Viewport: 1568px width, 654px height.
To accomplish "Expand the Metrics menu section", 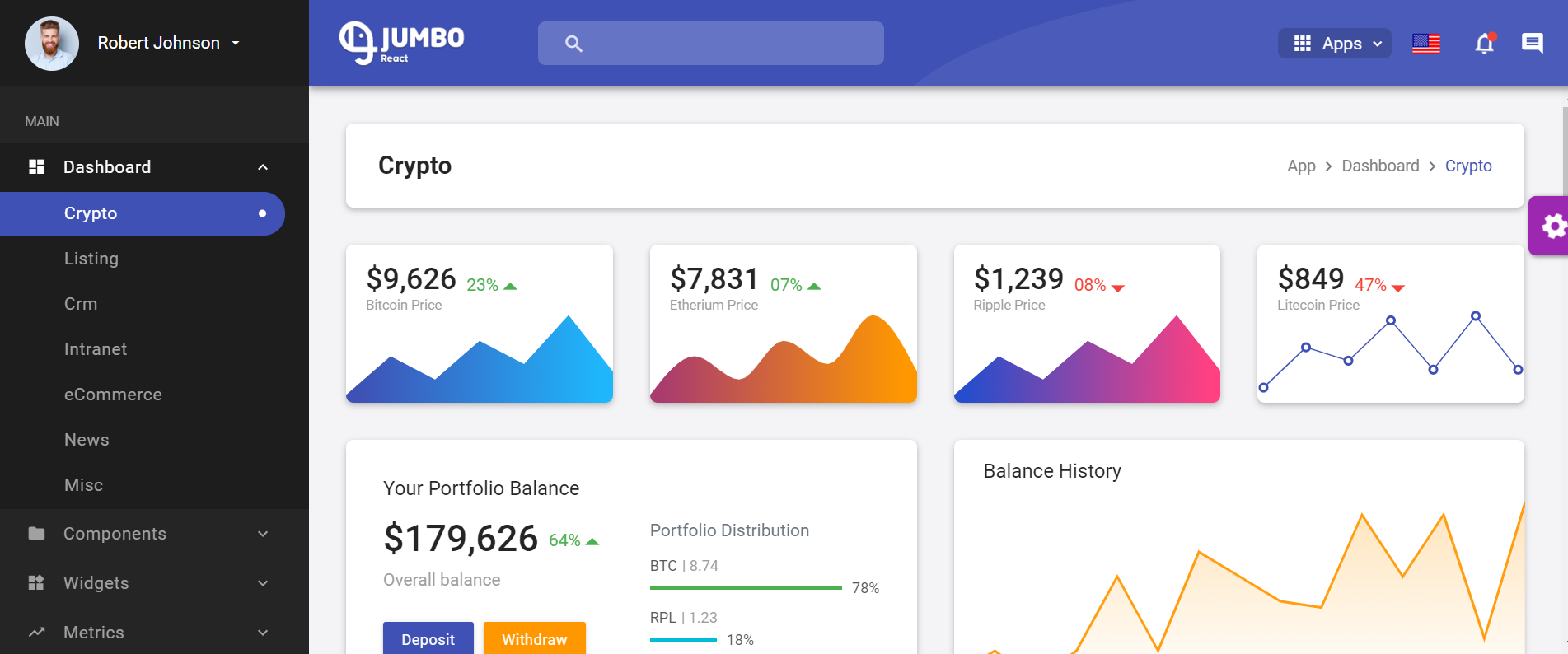I will pos(263,633).
